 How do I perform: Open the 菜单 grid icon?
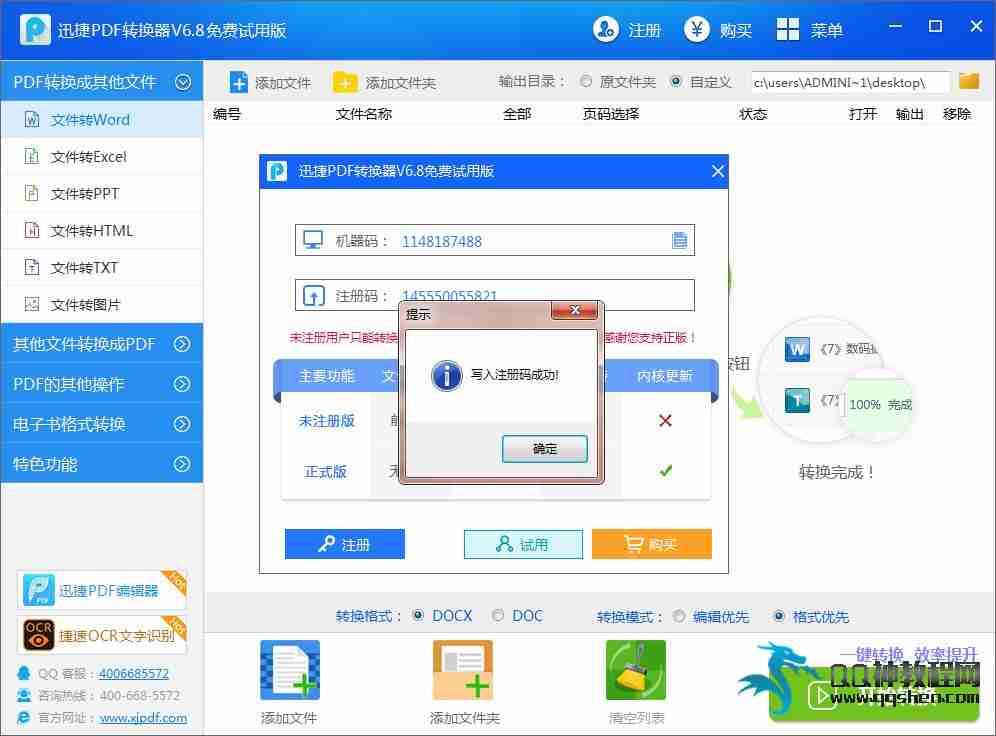coord(788,29)
